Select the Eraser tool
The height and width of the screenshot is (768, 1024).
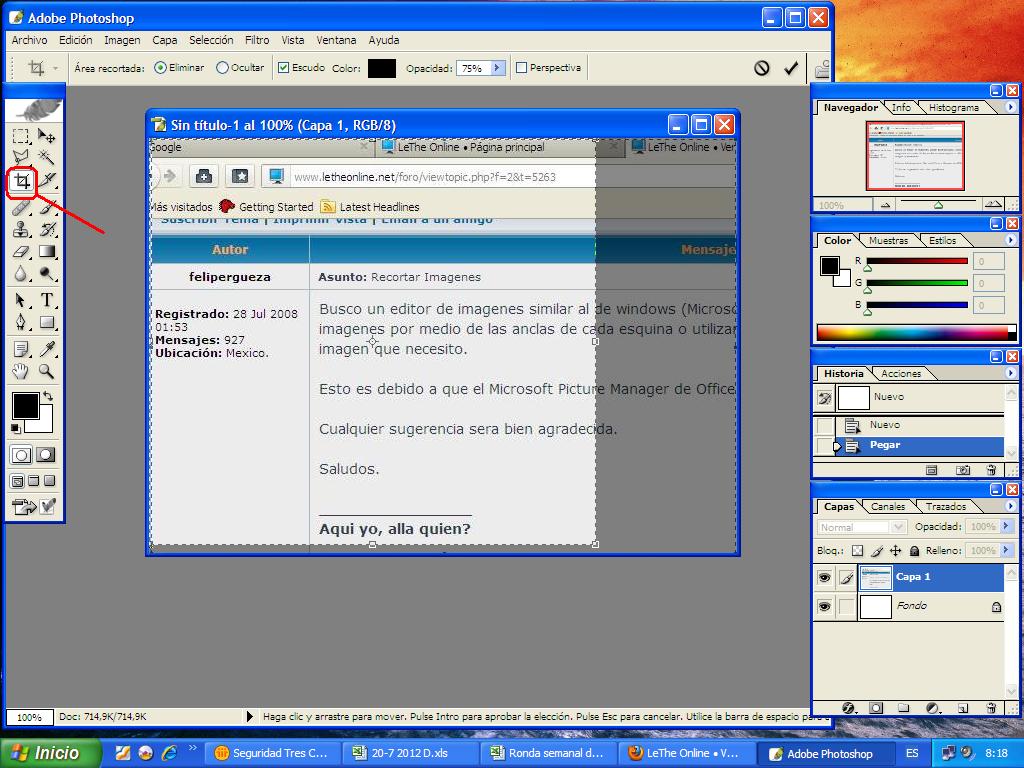[x=21, y=251]
